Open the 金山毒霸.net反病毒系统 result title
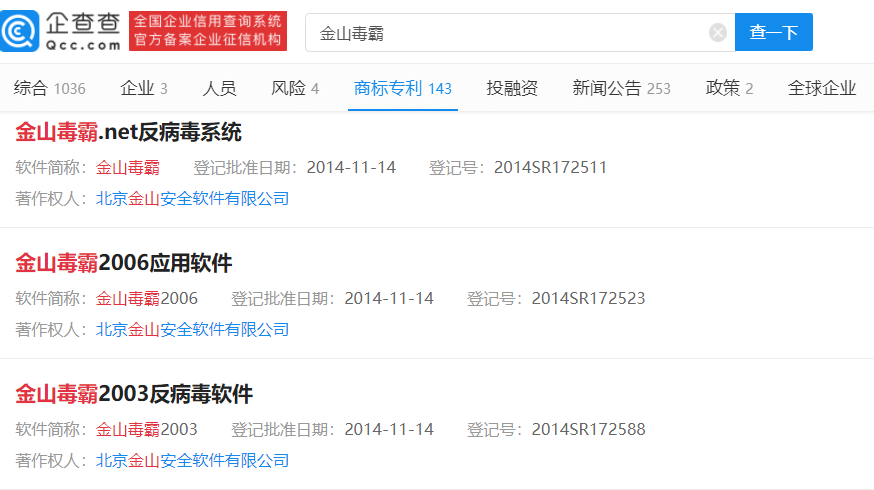The image size is (874, 490). click(129, 132)
